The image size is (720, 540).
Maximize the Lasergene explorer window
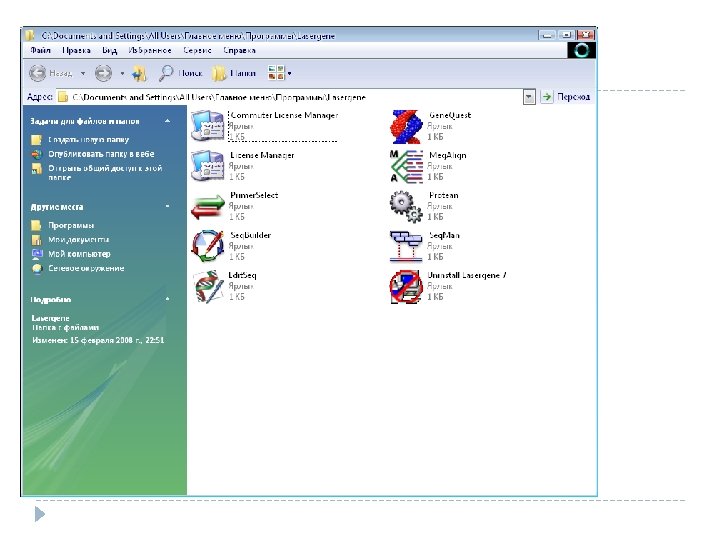pos(567,35)
